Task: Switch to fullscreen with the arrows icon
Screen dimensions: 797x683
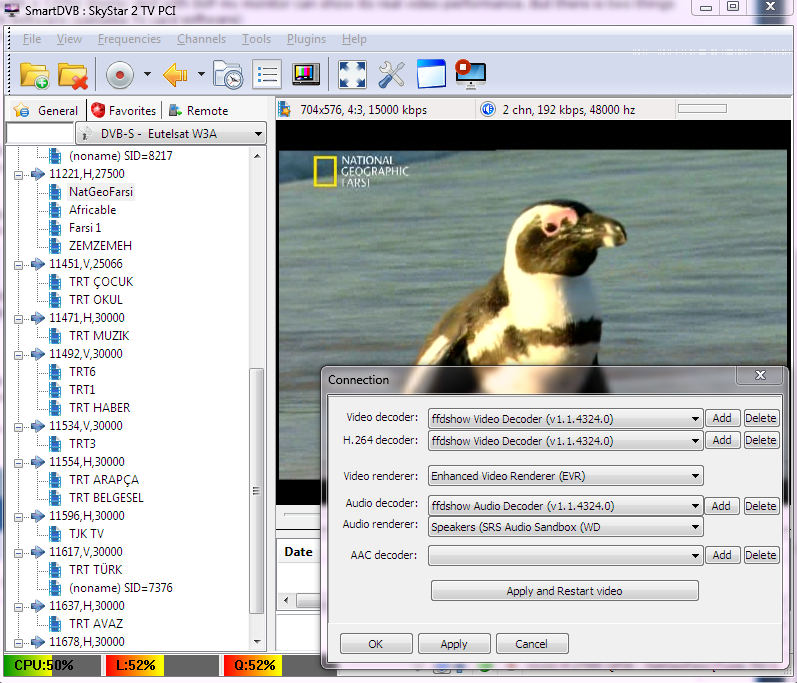Action: (x=352, y=74)
